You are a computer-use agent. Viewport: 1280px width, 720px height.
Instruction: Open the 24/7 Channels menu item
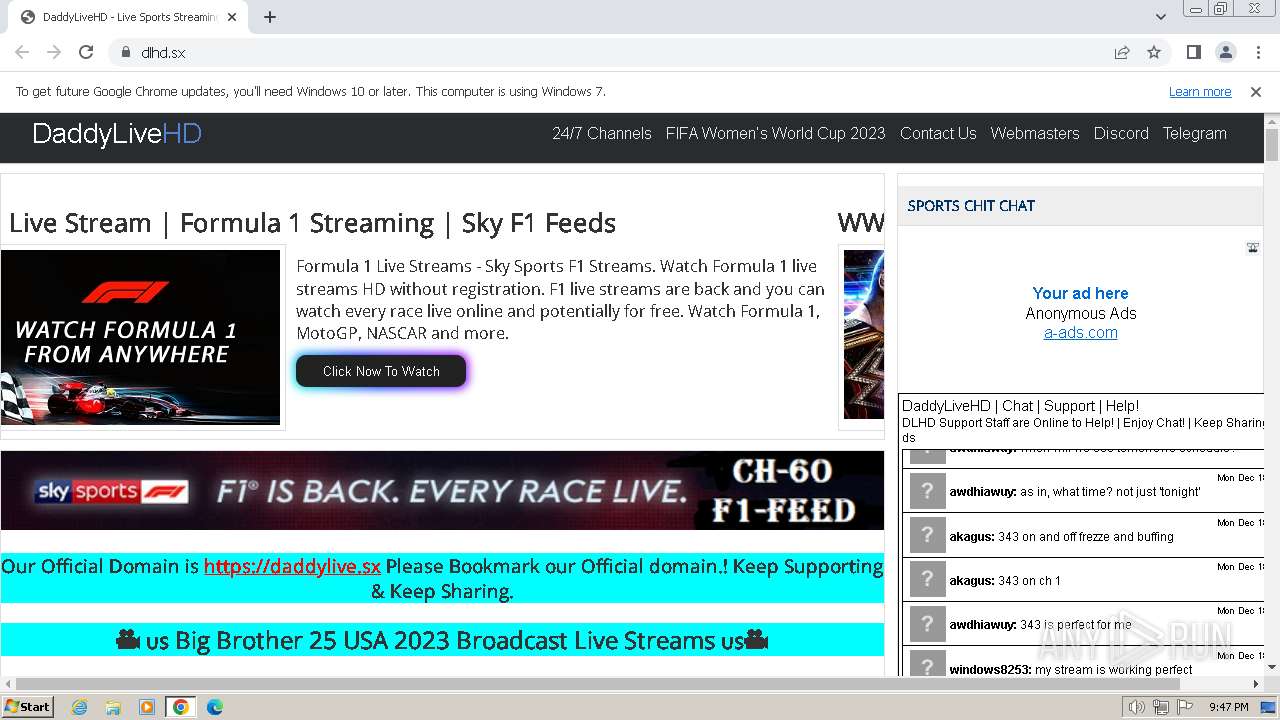[602, 133]
